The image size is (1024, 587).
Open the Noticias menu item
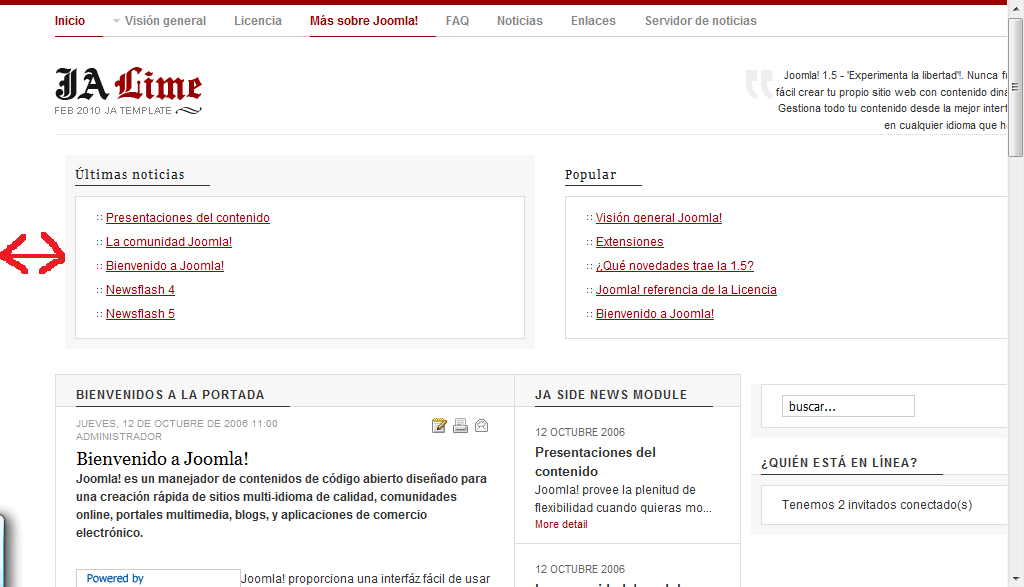519,21
